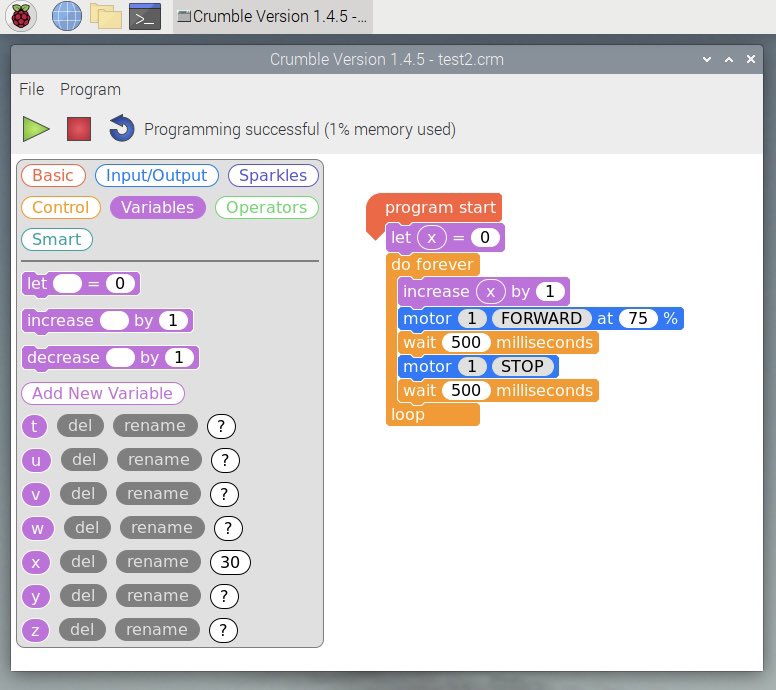Click the value 30 of variable x
Image resolution: width=776 pixels, height=690 pixels.
point(230,562)
